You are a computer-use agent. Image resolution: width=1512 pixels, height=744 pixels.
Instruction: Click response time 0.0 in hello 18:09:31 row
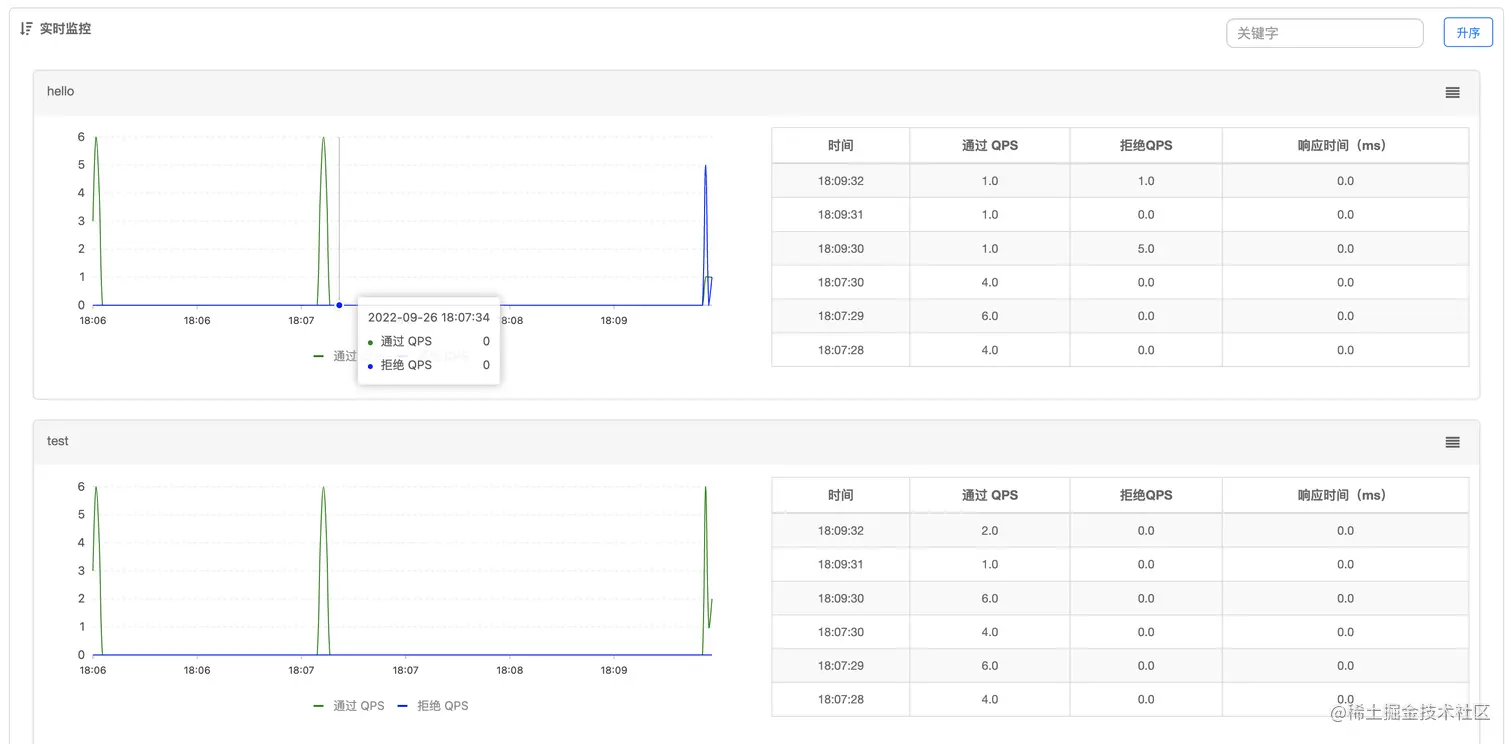click(x=1345, y=215)
